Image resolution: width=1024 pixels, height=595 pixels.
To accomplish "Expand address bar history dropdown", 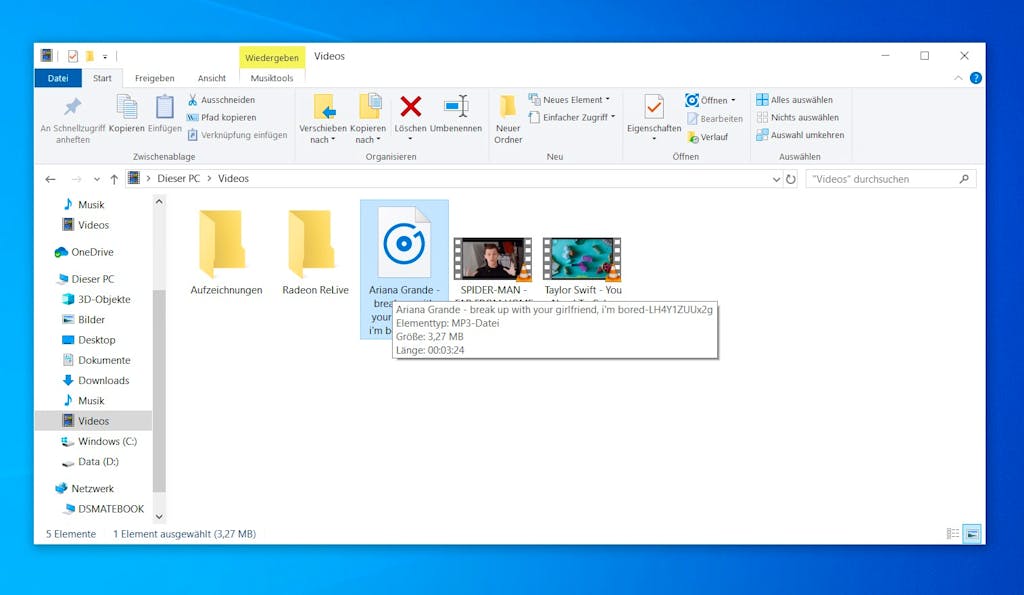I will point(776,179).
